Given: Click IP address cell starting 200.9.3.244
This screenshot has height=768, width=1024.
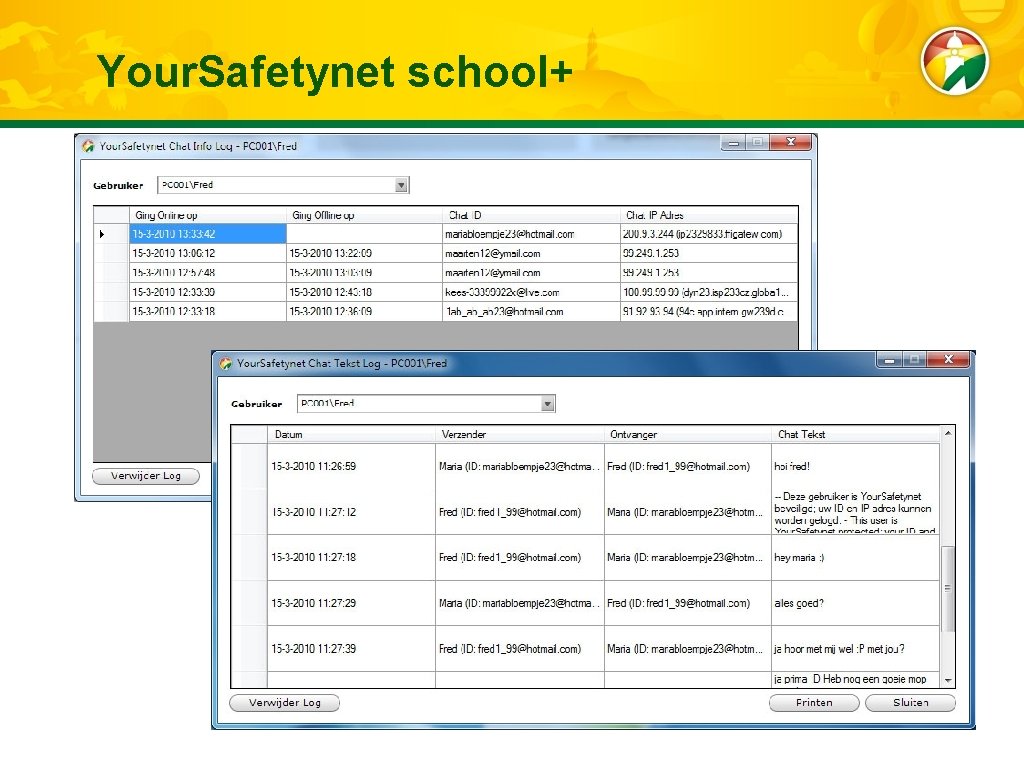Looking at the screenshot, I should click(x=709, y=234).
